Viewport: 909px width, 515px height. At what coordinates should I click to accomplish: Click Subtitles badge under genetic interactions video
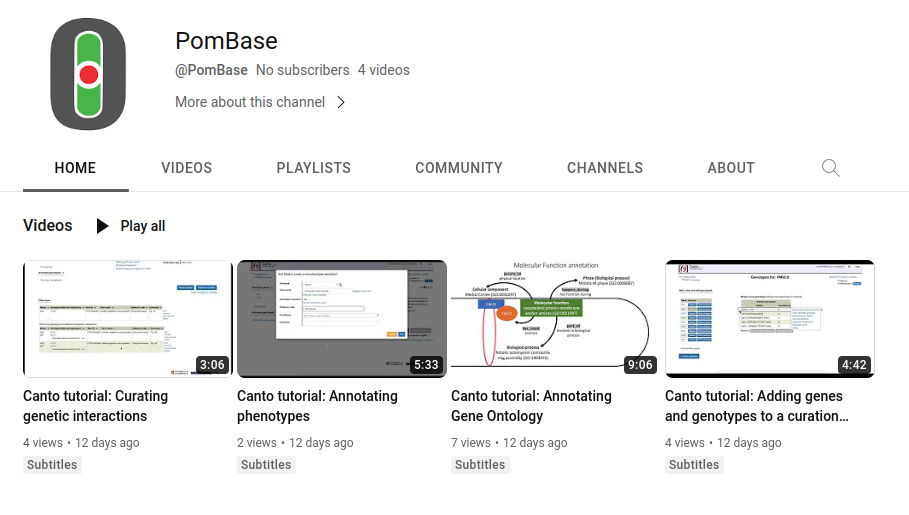click(52, 465)
